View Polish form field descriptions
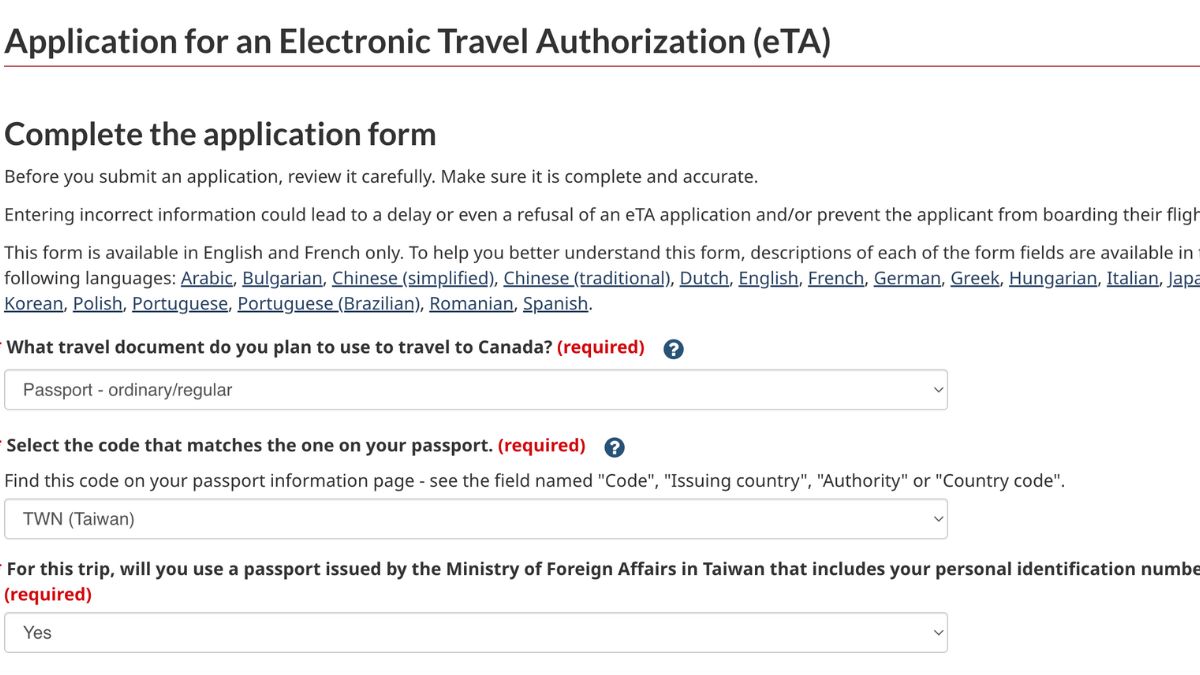Viewport: 1200px width, 675px height. 98,304
